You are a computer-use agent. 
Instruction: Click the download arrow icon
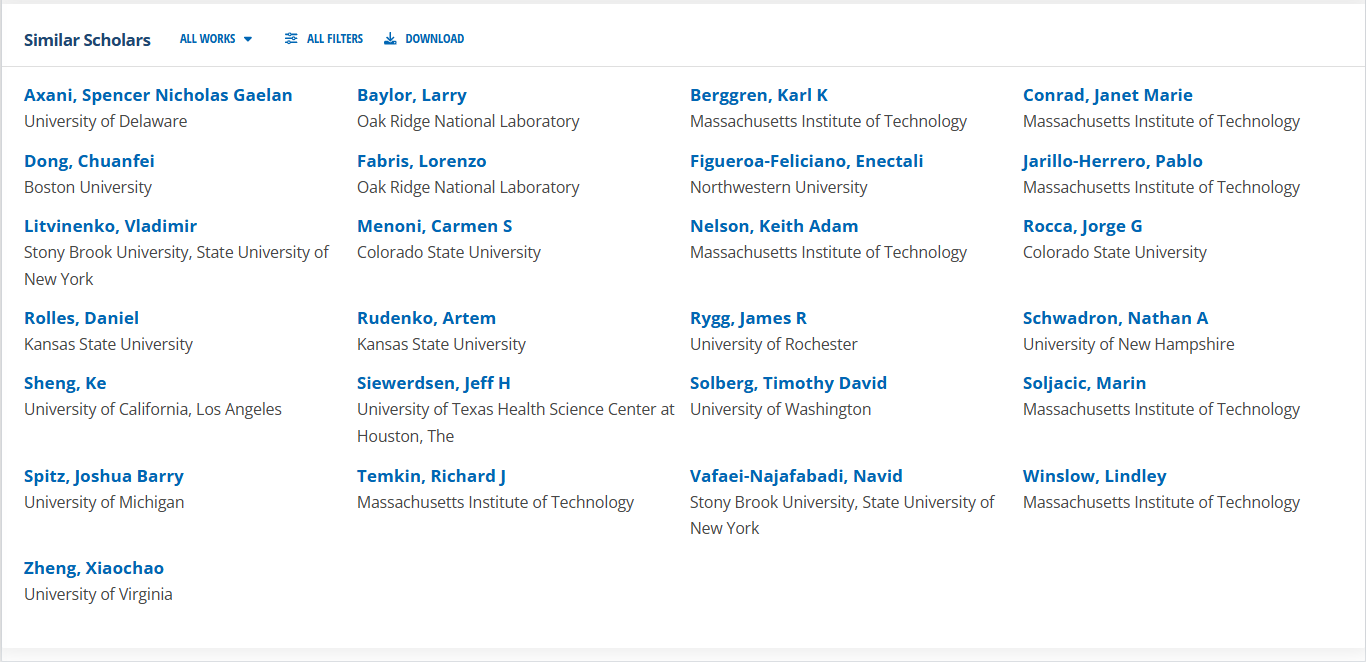tap(390, 39)
